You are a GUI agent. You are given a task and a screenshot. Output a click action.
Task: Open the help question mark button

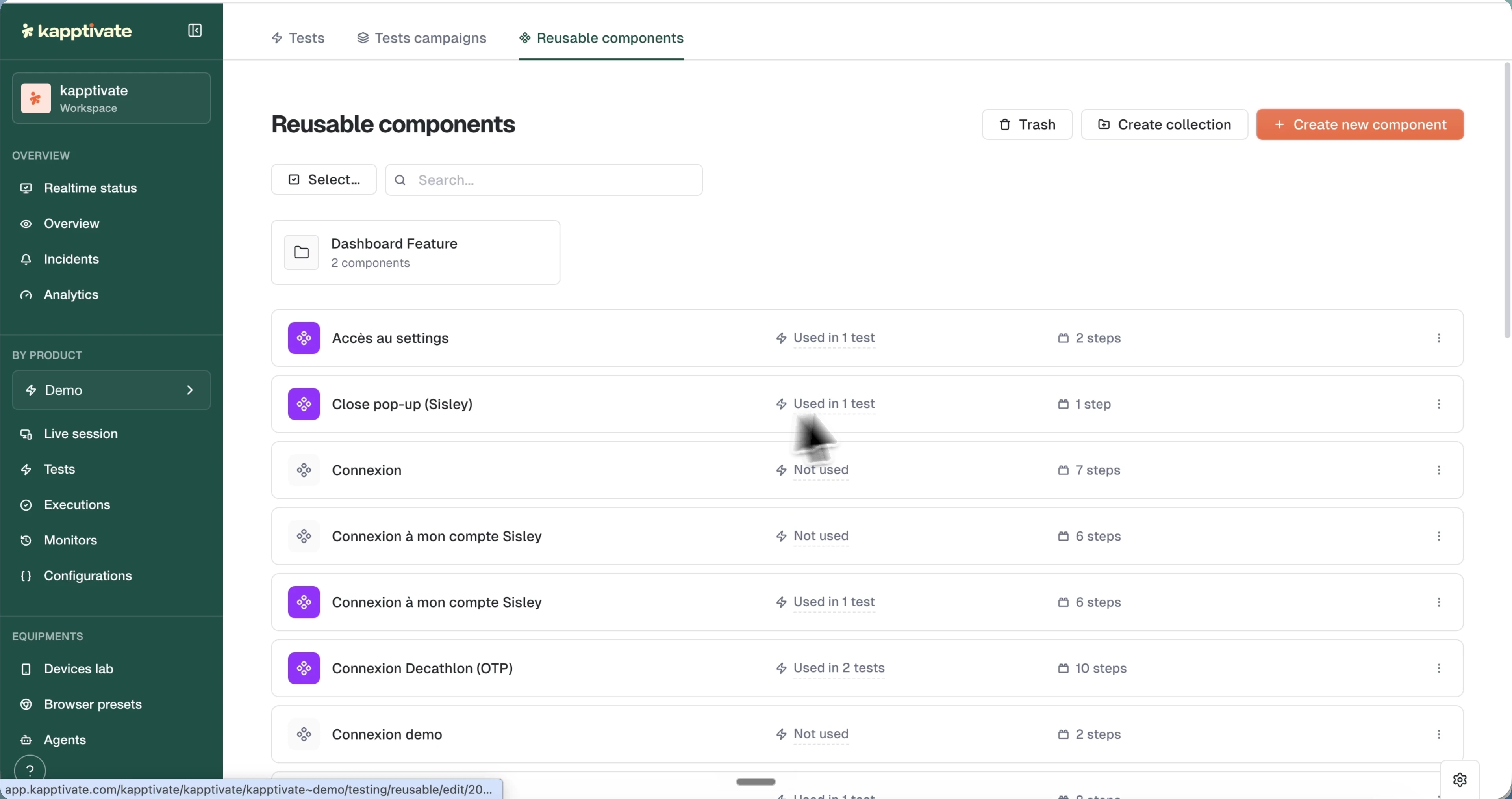click(x=30, y=770)
